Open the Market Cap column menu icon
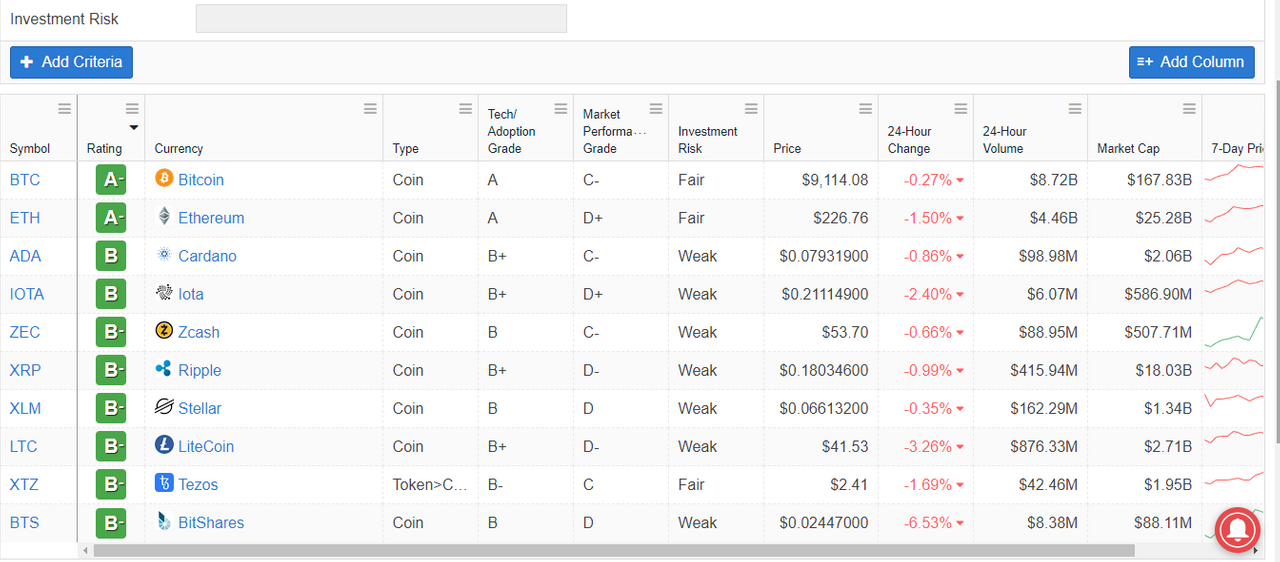1280x562 pixels. (1189, 109)
